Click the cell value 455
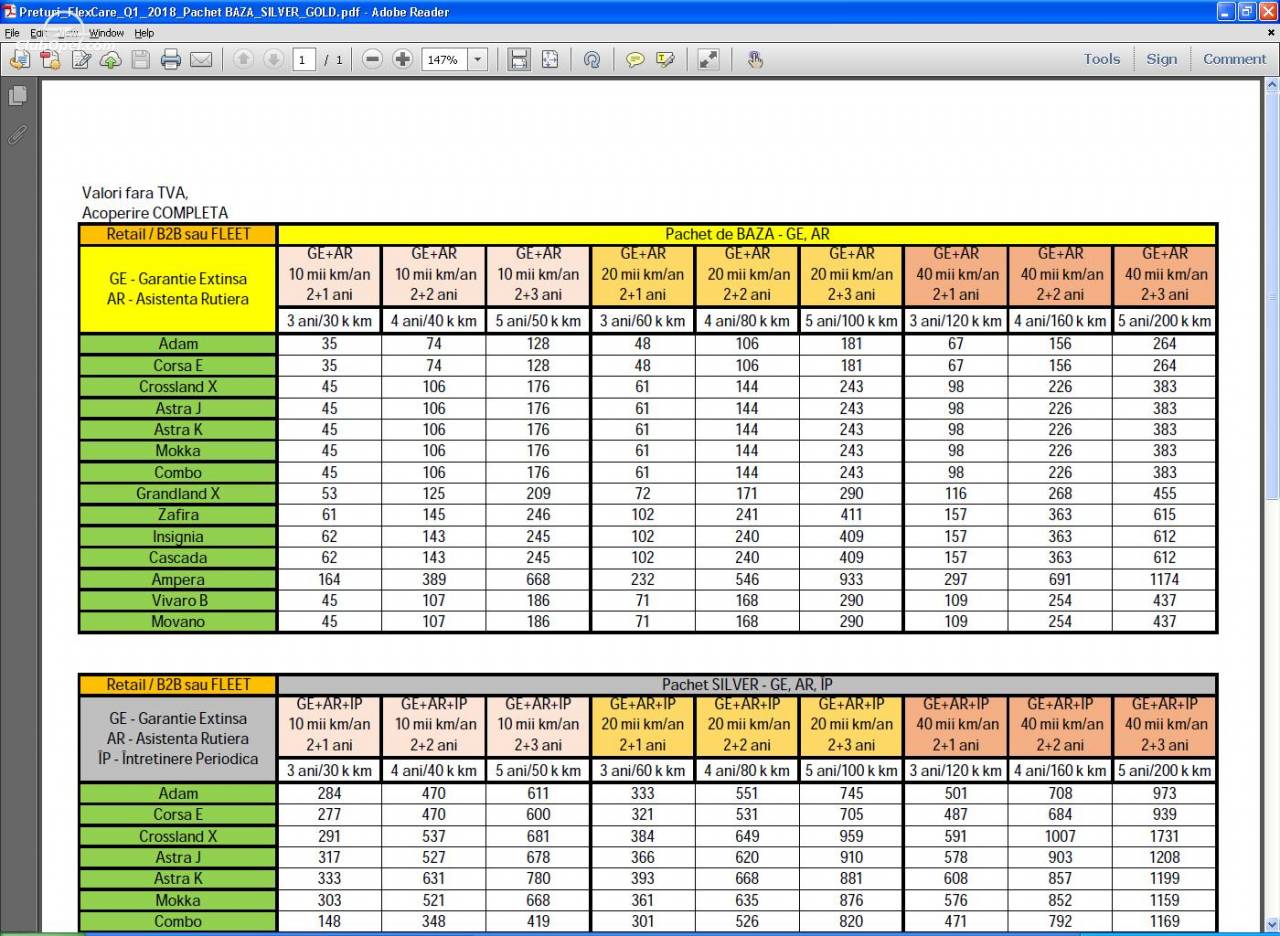 click(x=1165, y=494)
